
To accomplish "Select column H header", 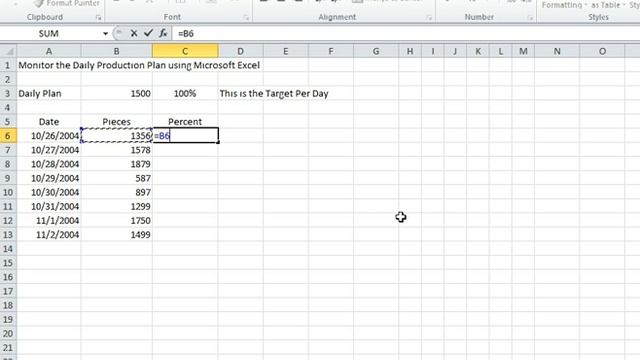I will (x=410, y=51).
